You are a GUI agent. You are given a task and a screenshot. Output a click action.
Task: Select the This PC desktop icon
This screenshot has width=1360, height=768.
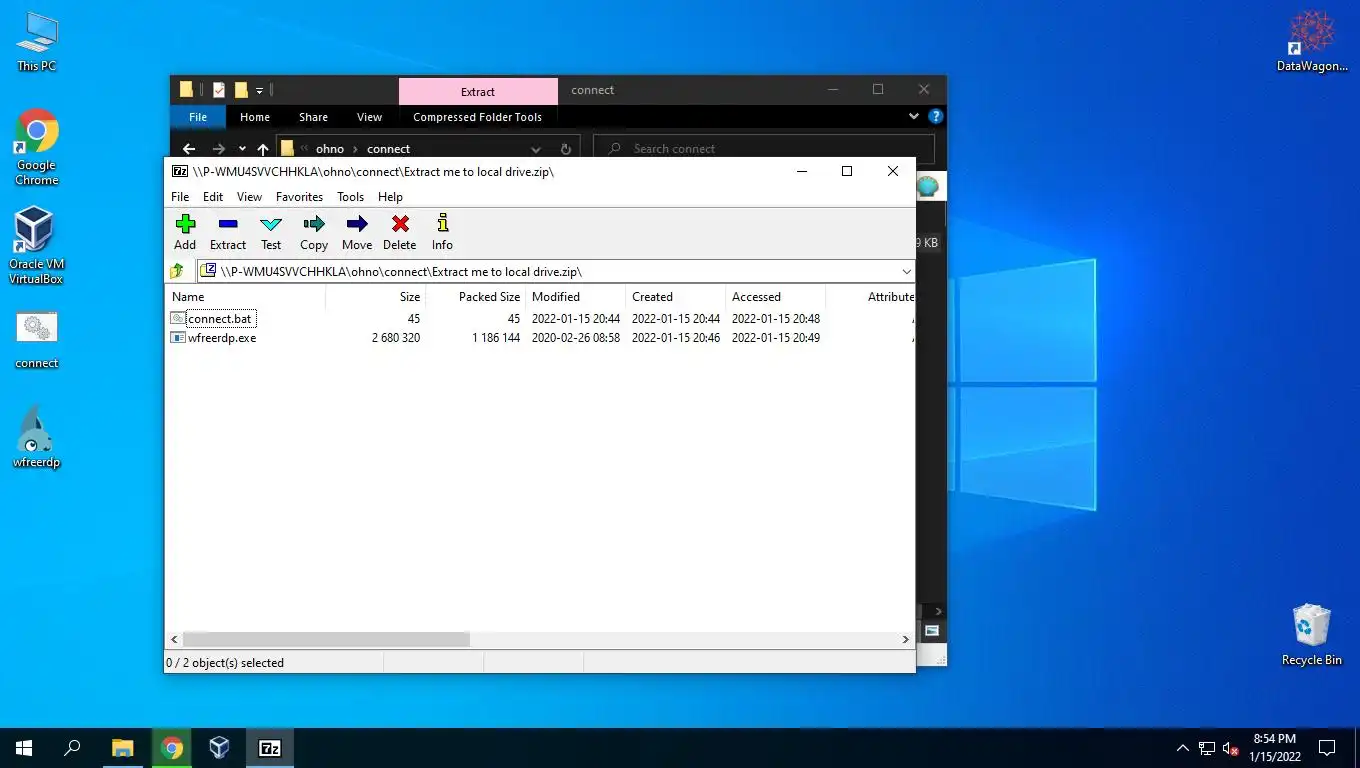(x=37, y=42)
